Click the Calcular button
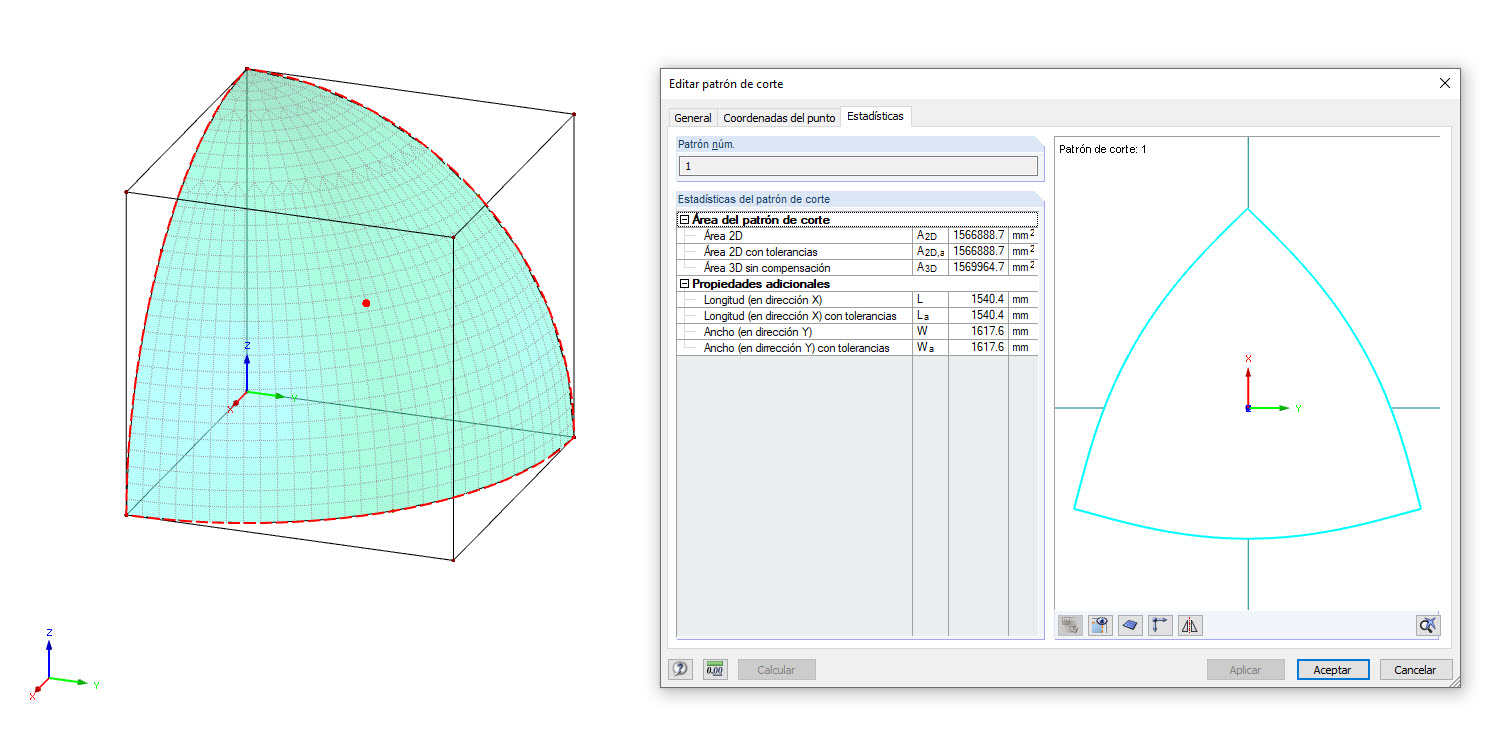The image size is (1500, 729). (776, 670)
